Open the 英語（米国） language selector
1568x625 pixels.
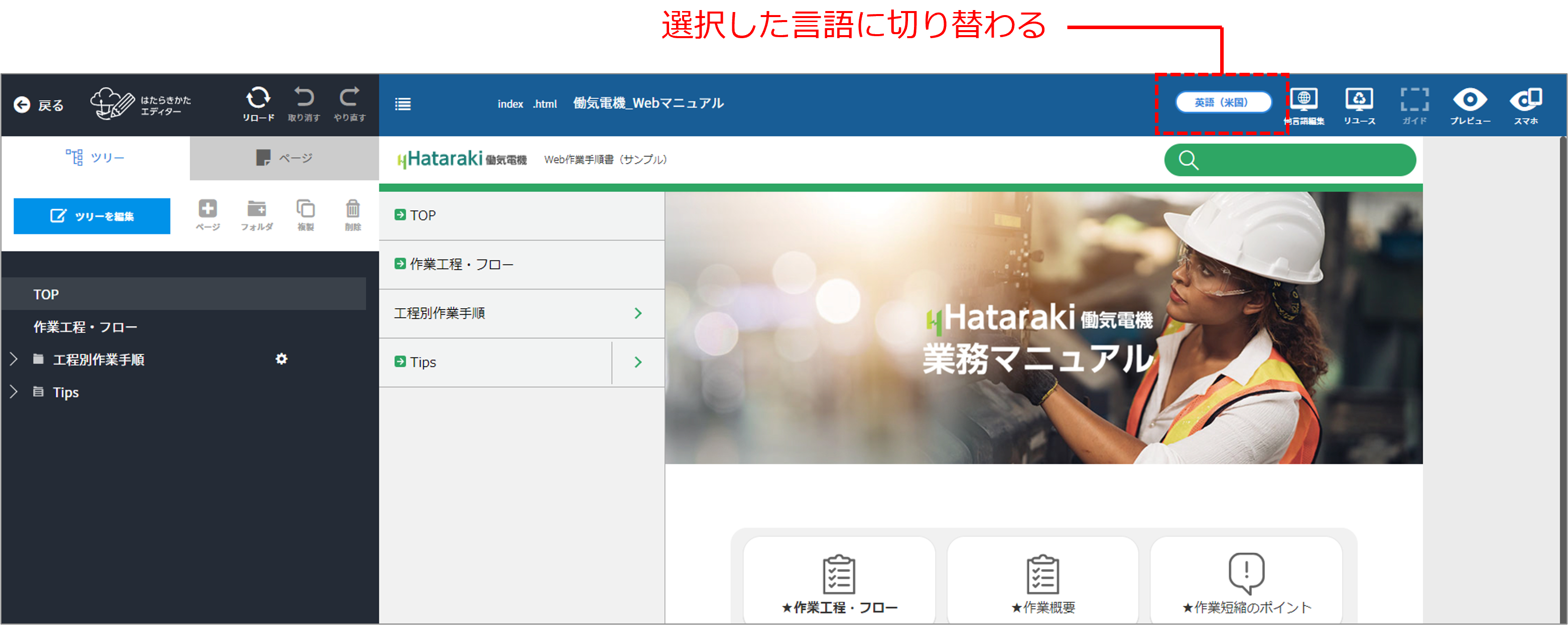click(1223, 102)
